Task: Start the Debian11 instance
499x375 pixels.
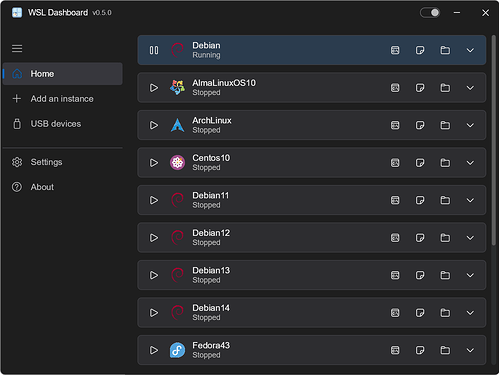Action: coord(154,200)
